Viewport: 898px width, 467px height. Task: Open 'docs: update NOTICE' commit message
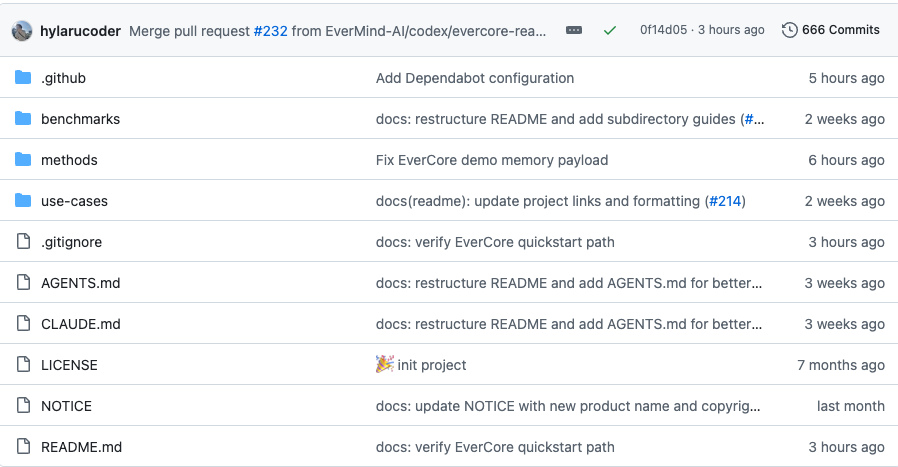point(568,406)
